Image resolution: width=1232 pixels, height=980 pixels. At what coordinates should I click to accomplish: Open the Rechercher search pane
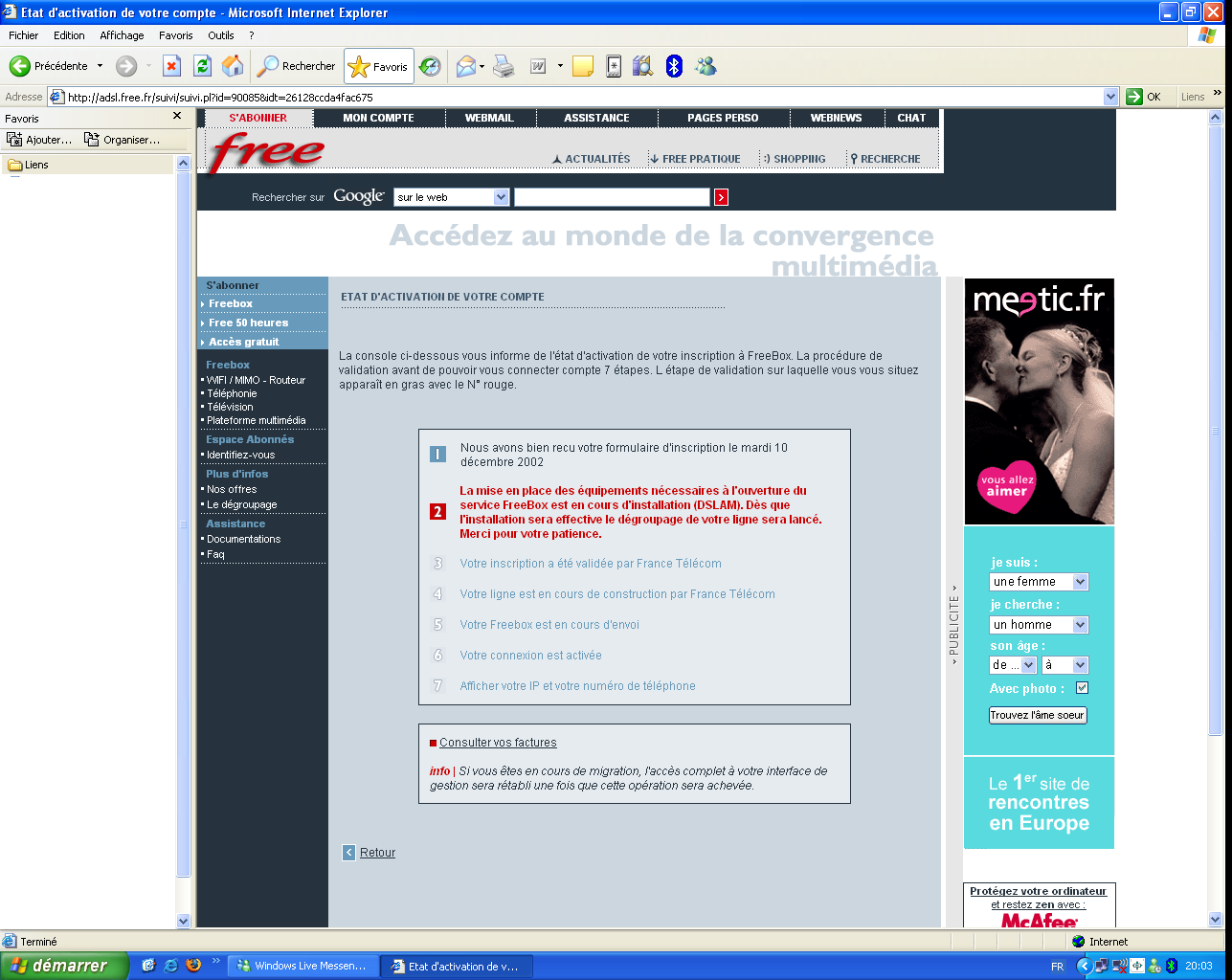[297, 66]
